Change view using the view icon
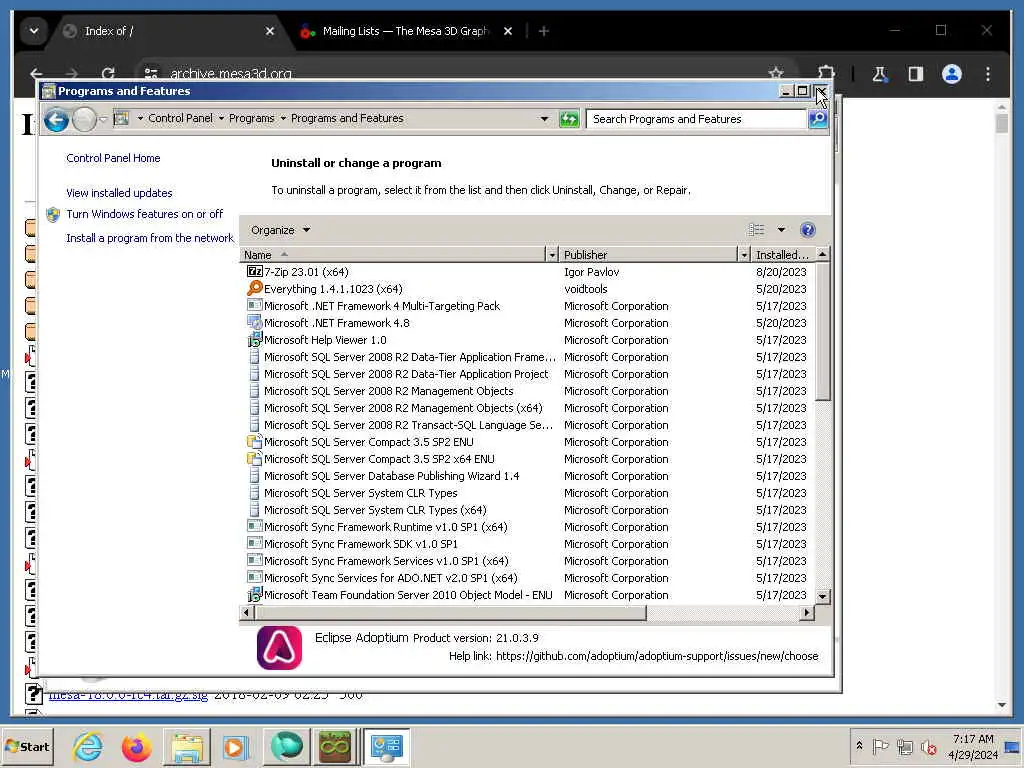 [756, 230]
